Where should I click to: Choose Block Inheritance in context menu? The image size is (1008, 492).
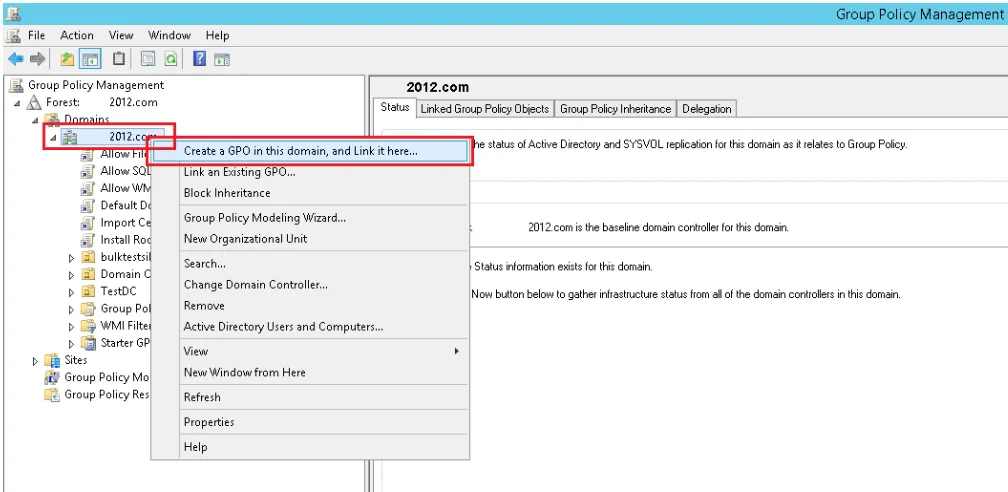tap(310, 193)
